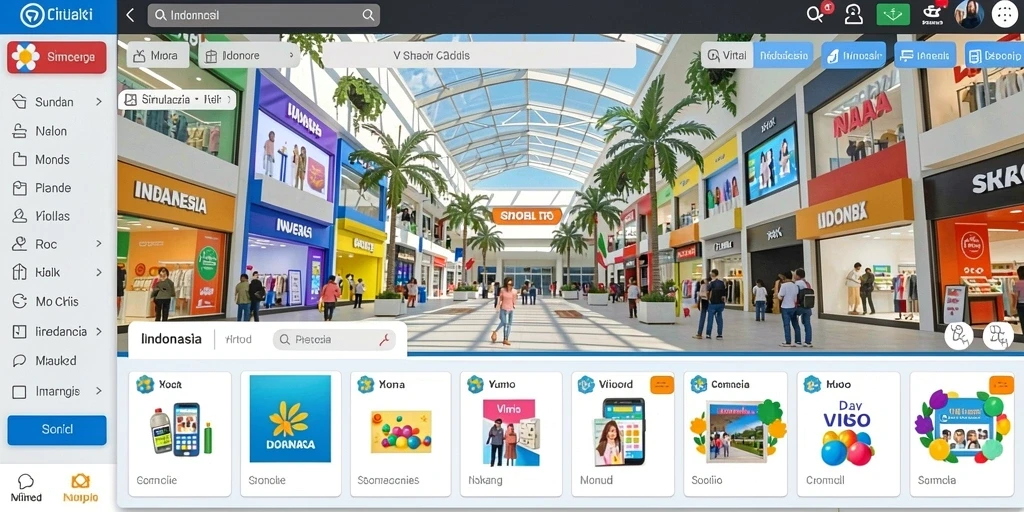Screen dimensions: 1024x512
Task: Open the Dornaca product thumbnail
Action: pos(290,419)
